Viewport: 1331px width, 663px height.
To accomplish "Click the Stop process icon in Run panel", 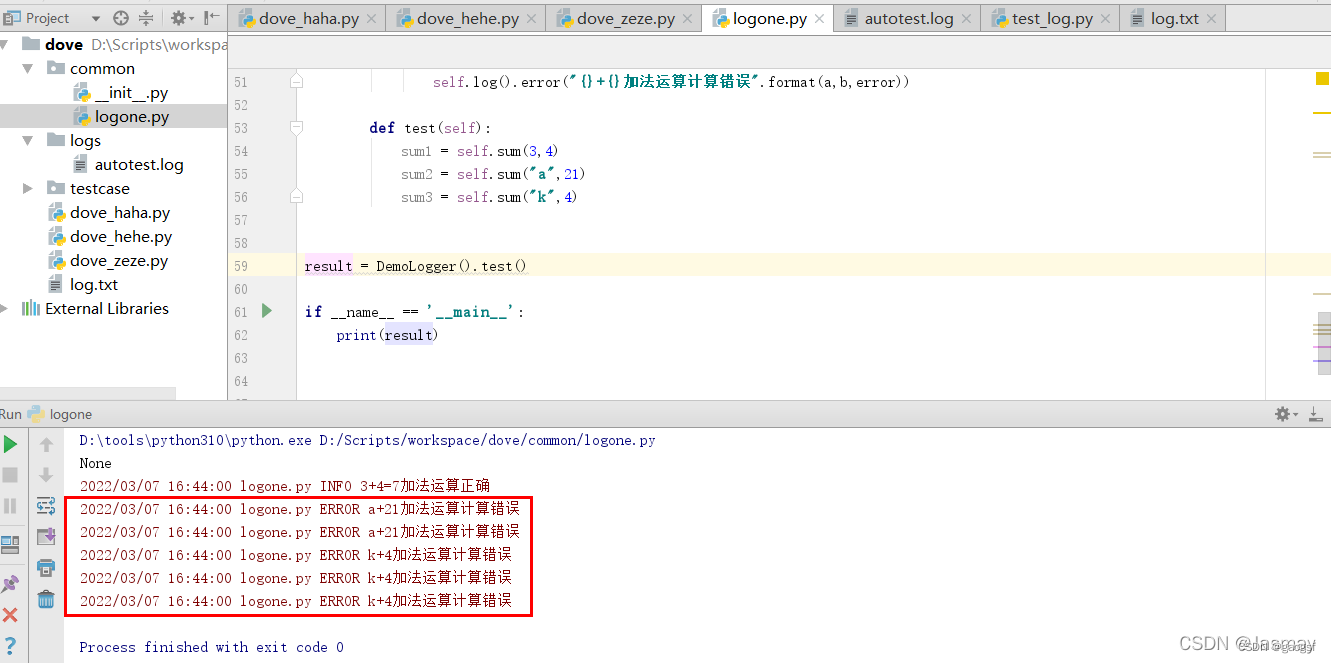I will (10, 475).
